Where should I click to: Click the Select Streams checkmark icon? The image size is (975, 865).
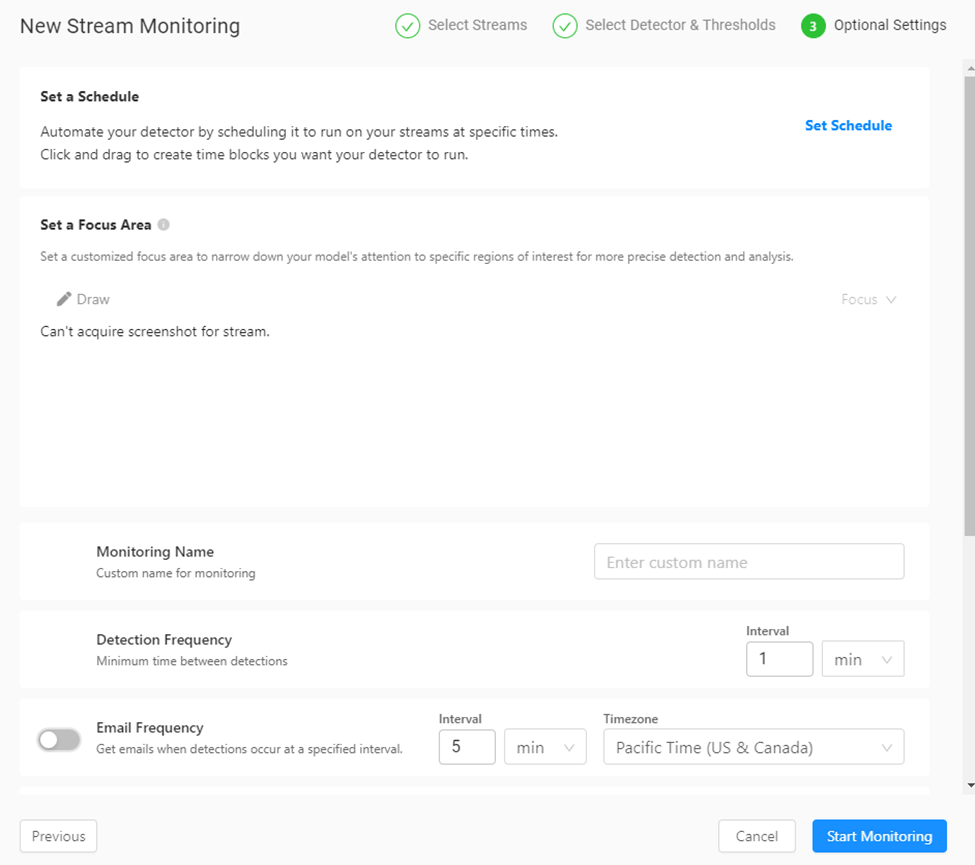(407, 26)
